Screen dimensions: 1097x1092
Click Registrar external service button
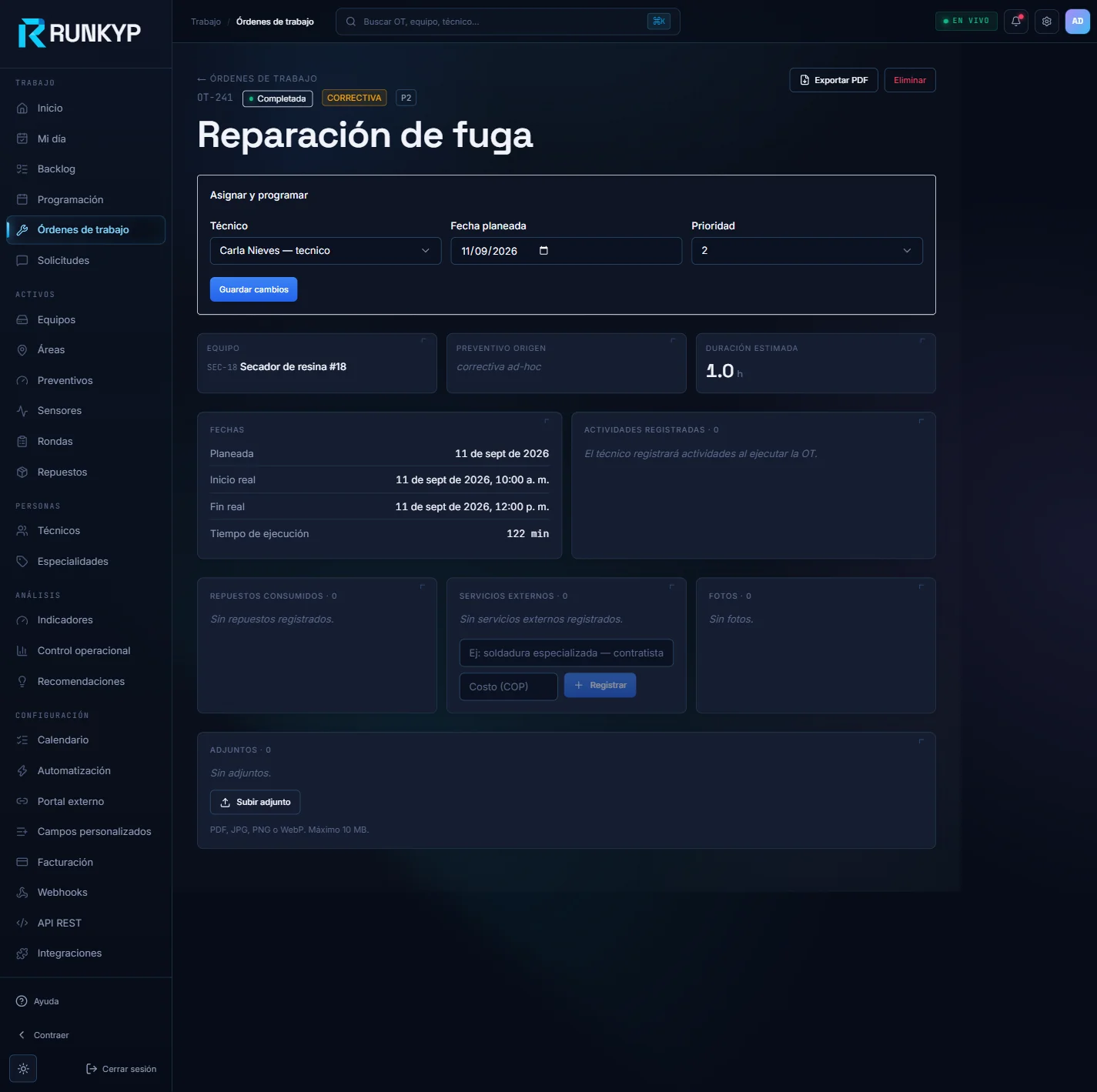tap(600, 685)
